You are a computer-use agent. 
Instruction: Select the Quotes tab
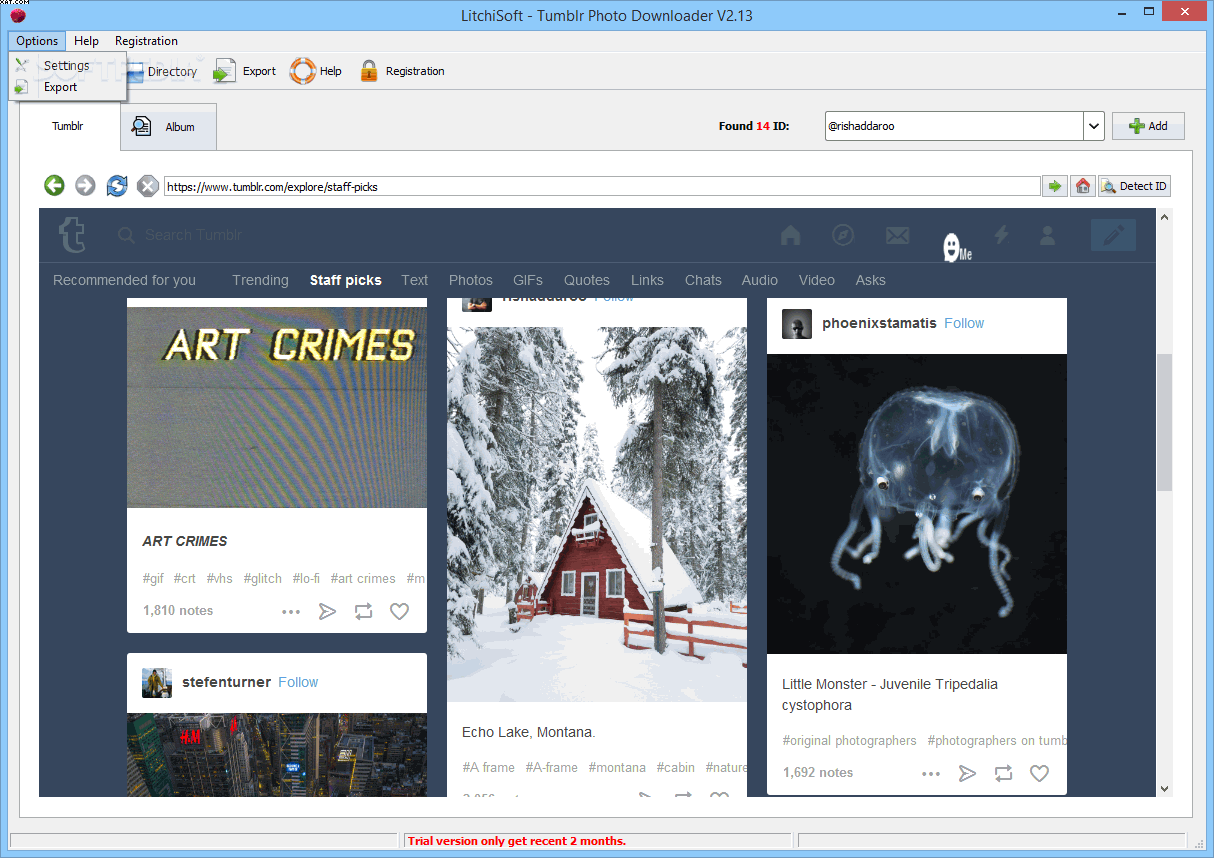pos(587,280)
